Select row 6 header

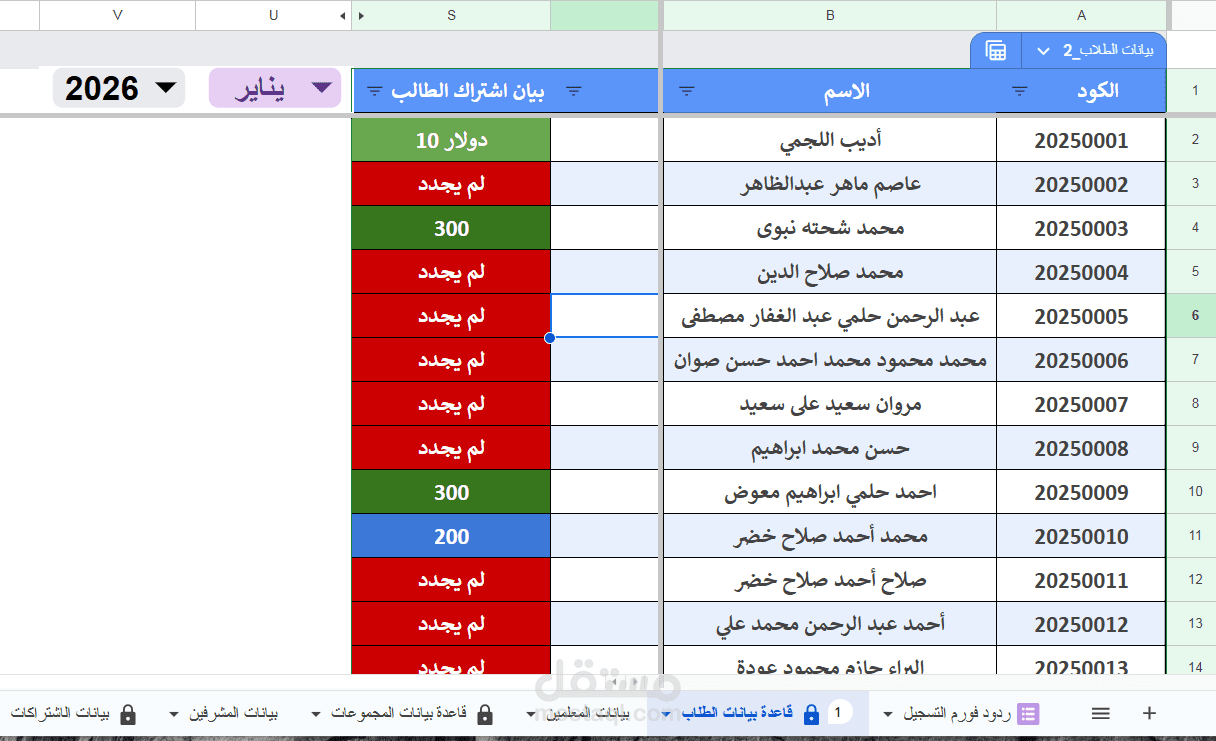click(1194, 316)
